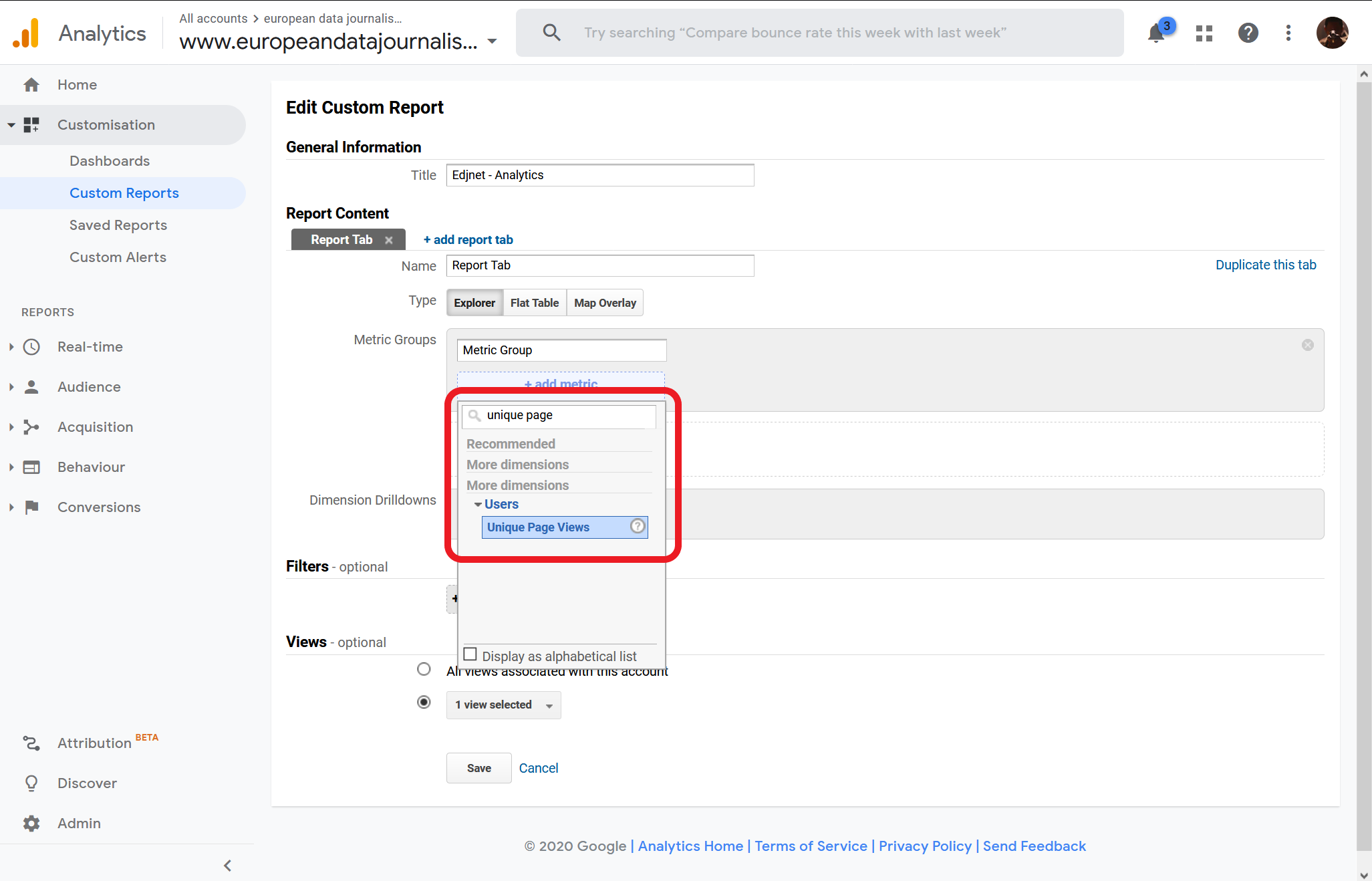Expand the Audience reports section
The width and height of the screenshot is (1372, 881).
(x=89, y=387)
